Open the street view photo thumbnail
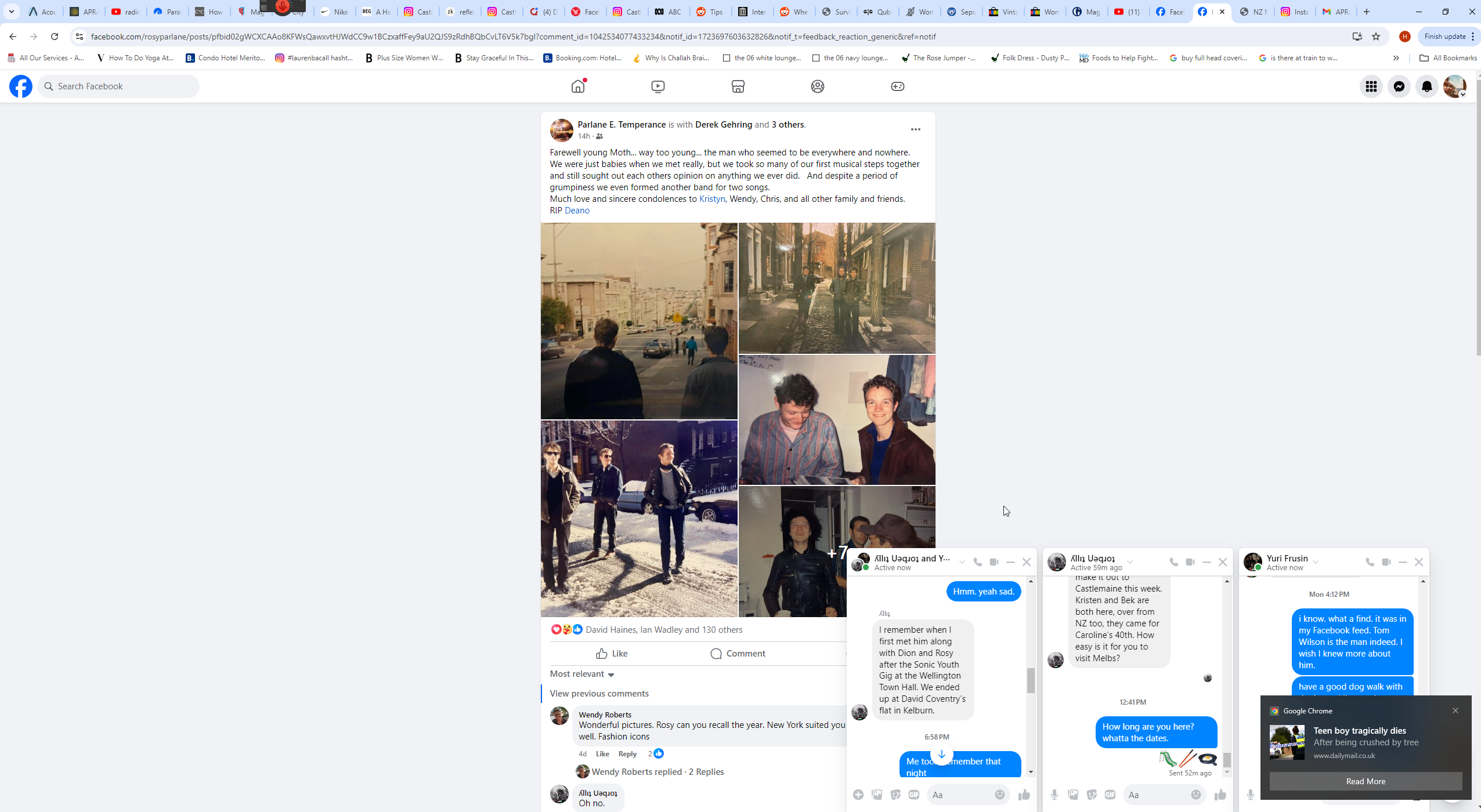1481x812 pixels. (x=639, y=321)
